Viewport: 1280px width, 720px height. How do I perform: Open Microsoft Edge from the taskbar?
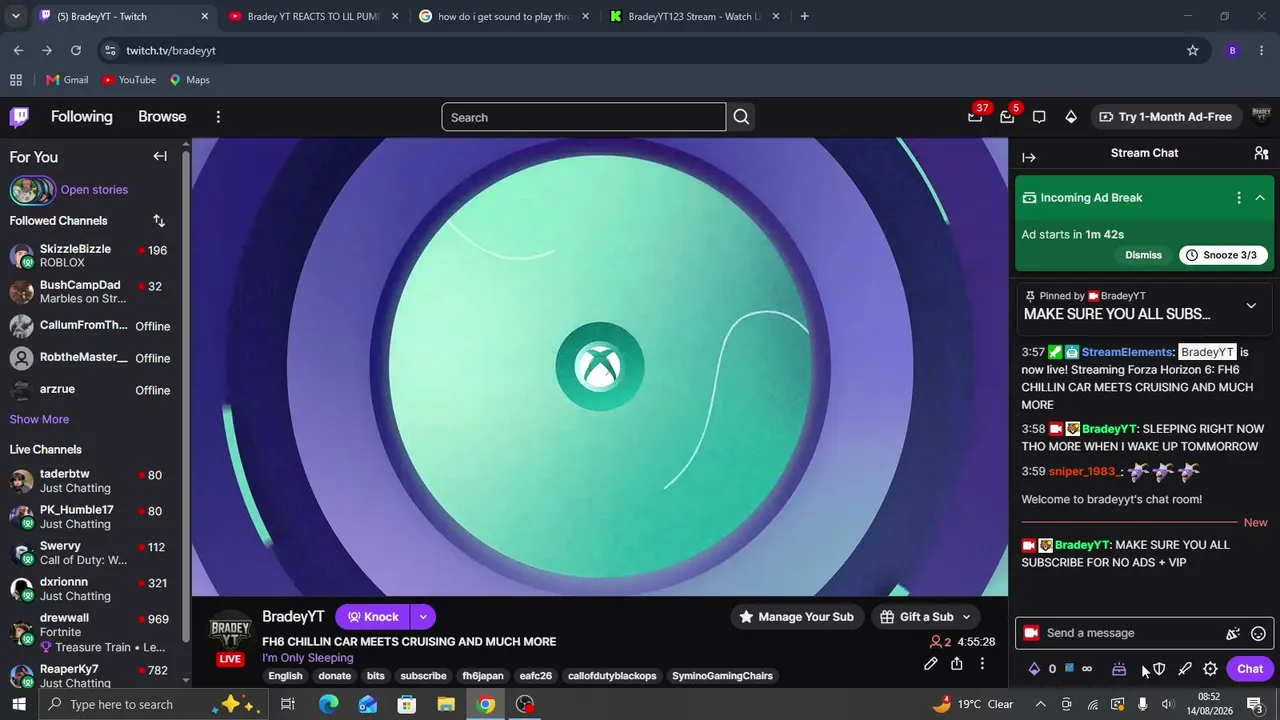328,704
